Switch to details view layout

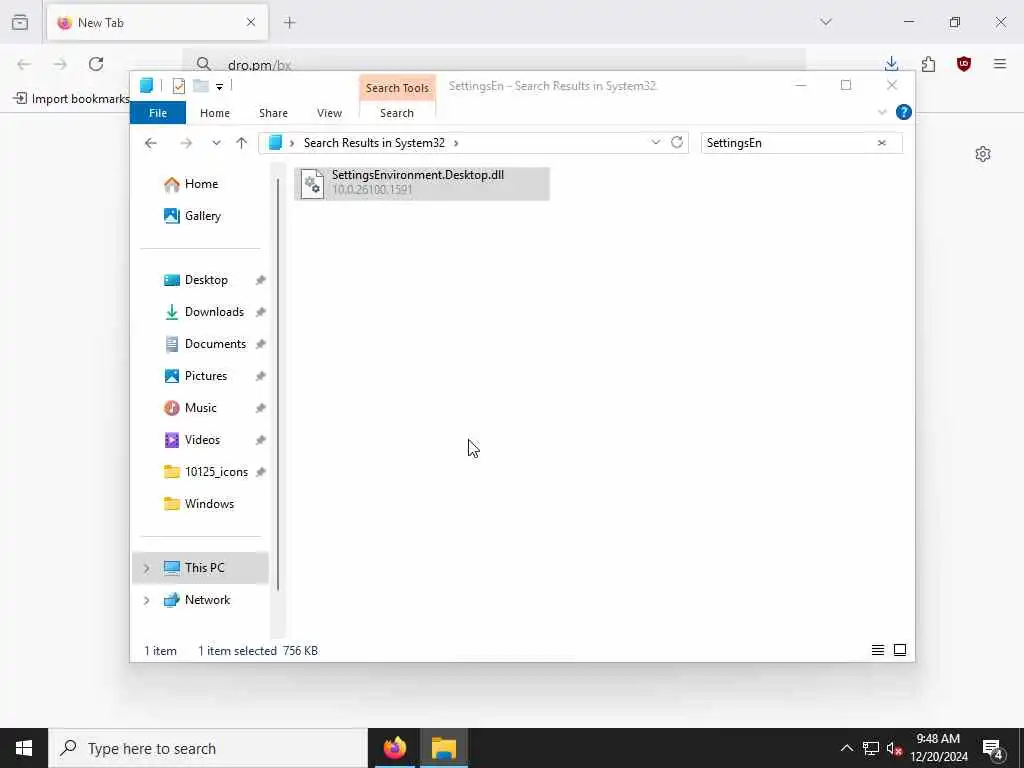coord(878,650)
